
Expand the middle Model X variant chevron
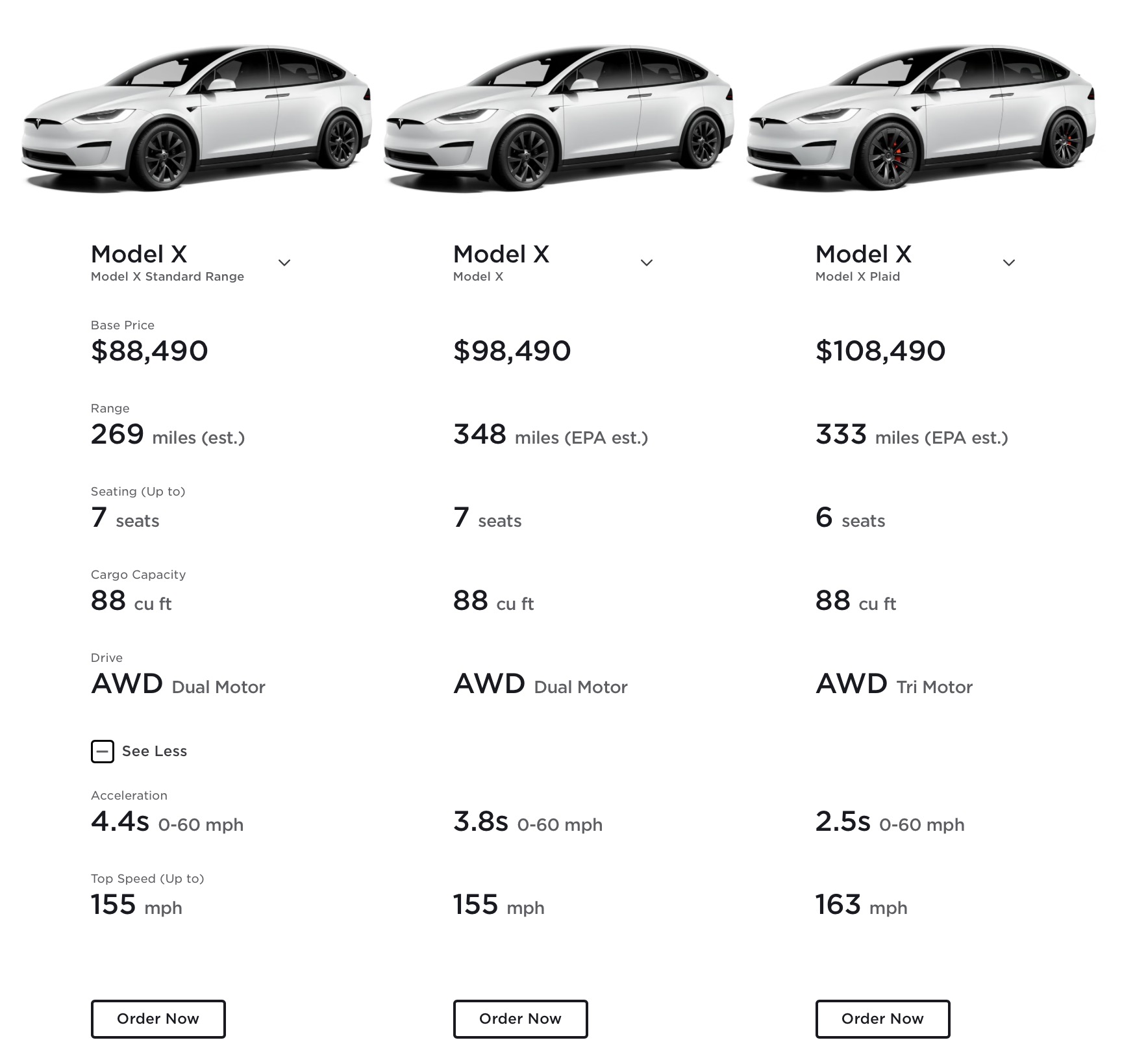coord(647,262)
